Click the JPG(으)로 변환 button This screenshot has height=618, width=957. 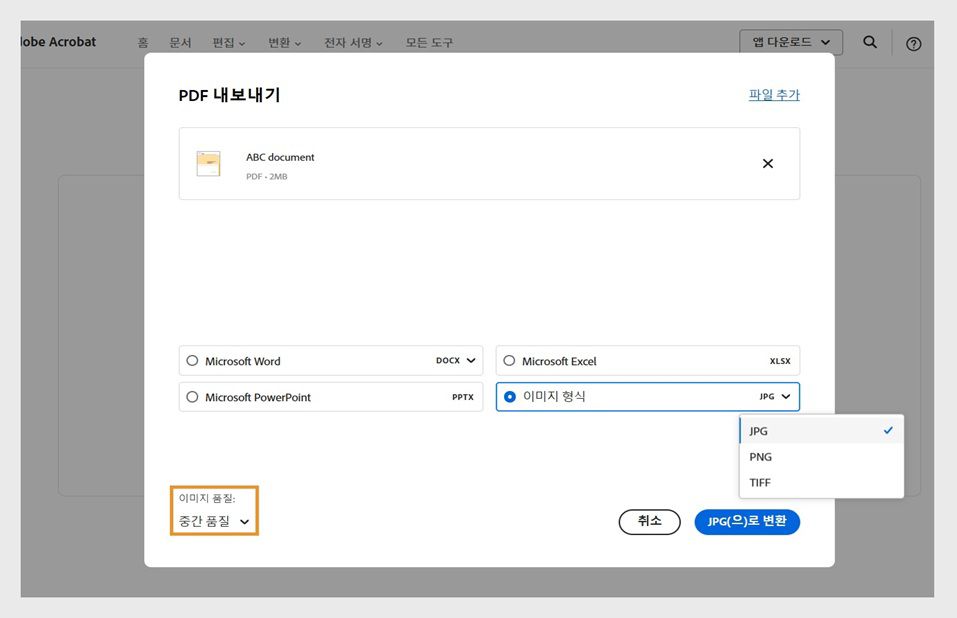(x=747, y=521)
